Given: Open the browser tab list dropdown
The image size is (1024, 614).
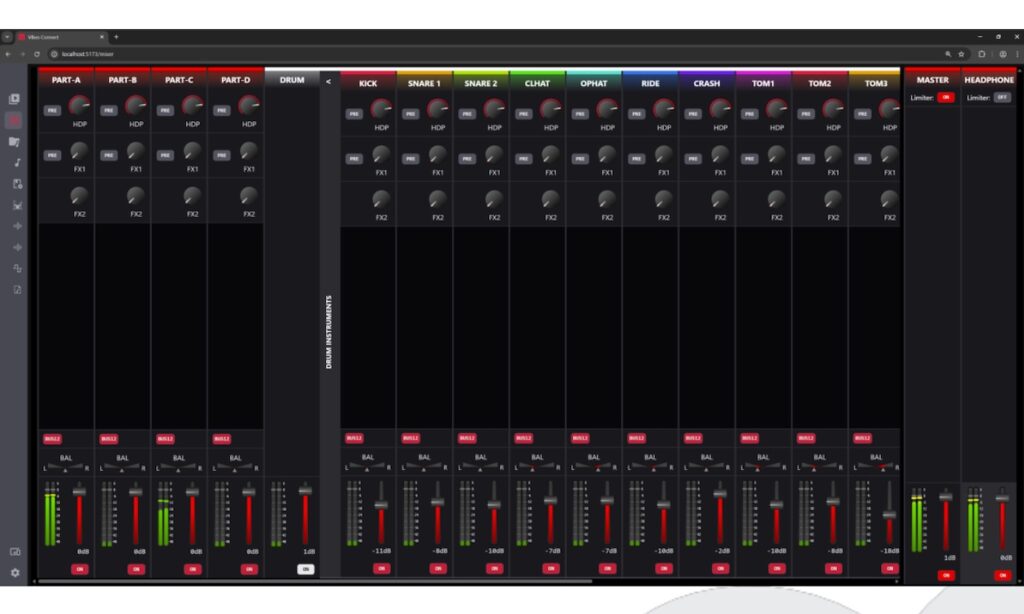Looking at the screenshot, I should (x=8, y=36).
